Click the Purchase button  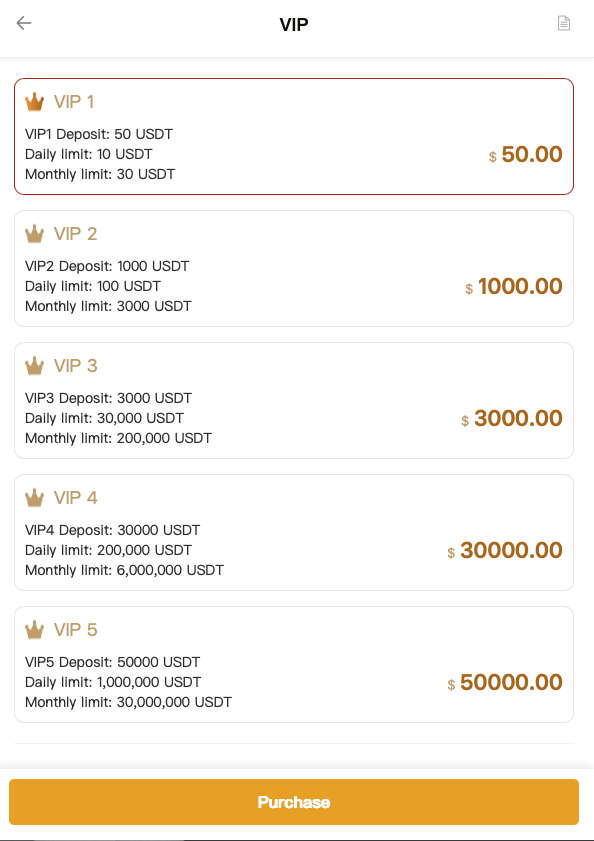[x=294, y=802]
